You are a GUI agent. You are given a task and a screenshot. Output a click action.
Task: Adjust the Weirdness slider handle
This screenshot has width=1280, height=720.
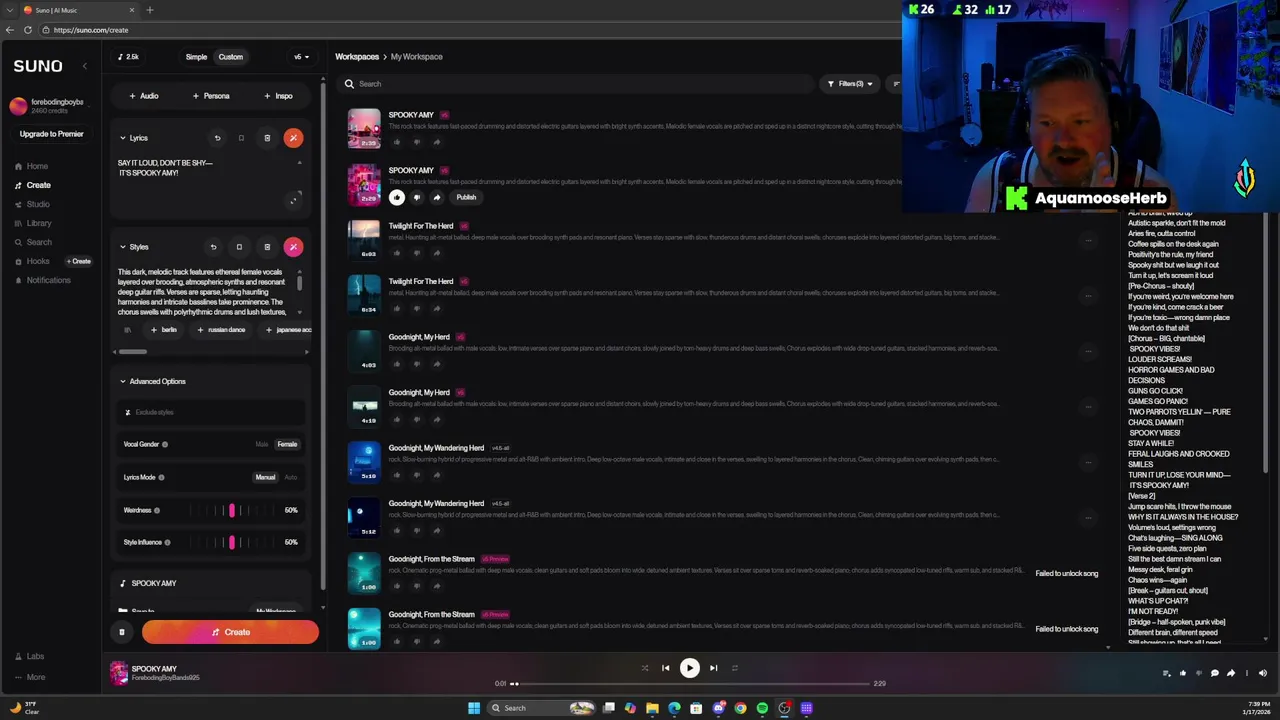[x=232, y=510]
